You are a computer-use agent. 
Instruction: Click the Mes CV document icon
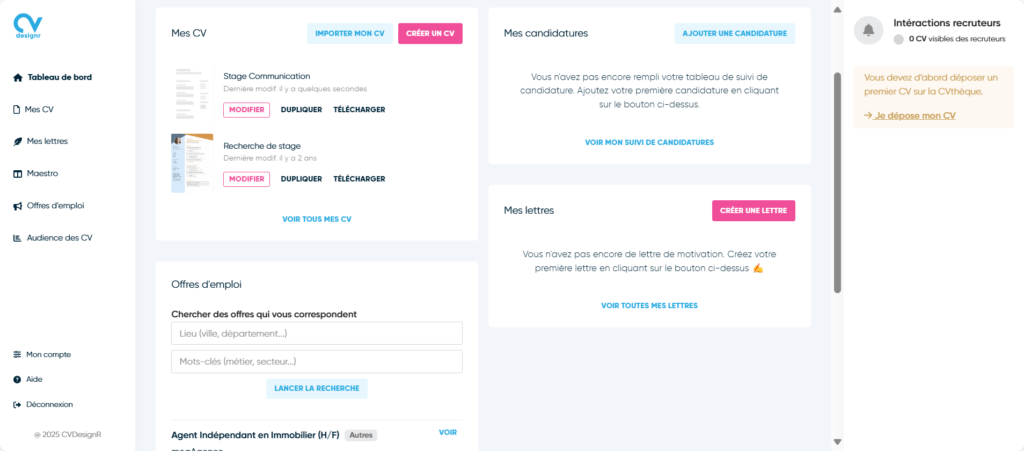click(17, 110)
